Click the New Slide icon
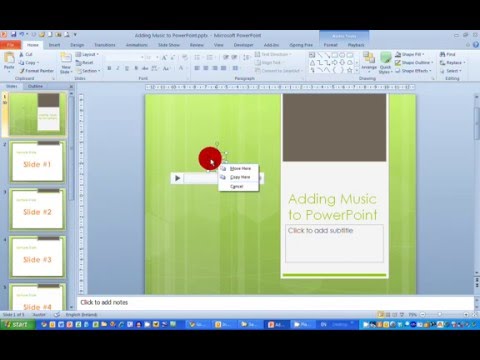 pyautogui.click(x=66, y=63)
